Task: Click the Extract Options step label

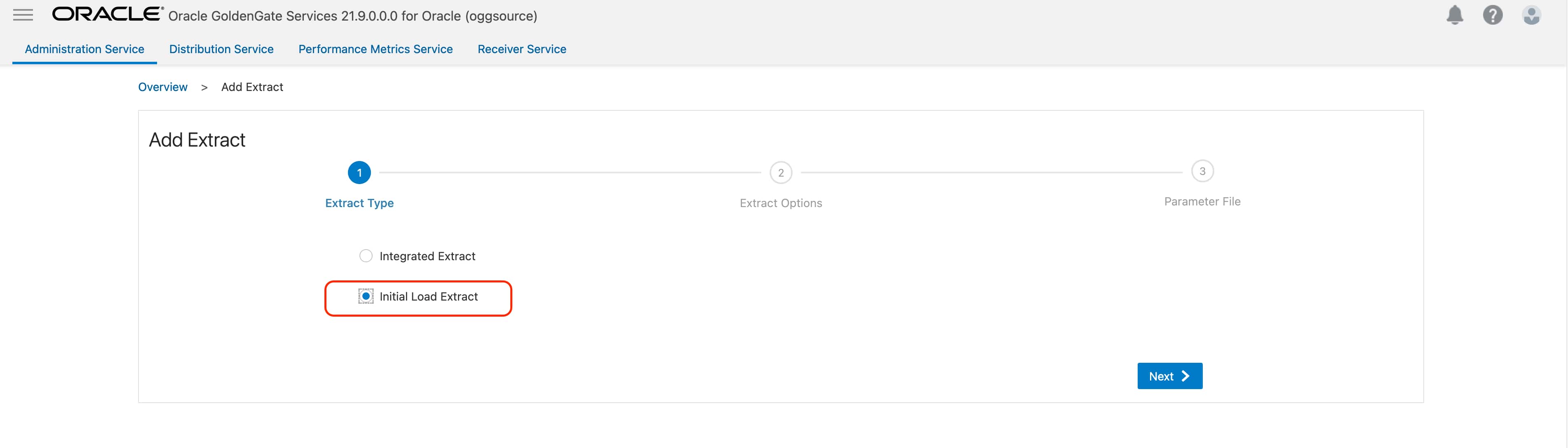Action: tap(780, 203)
